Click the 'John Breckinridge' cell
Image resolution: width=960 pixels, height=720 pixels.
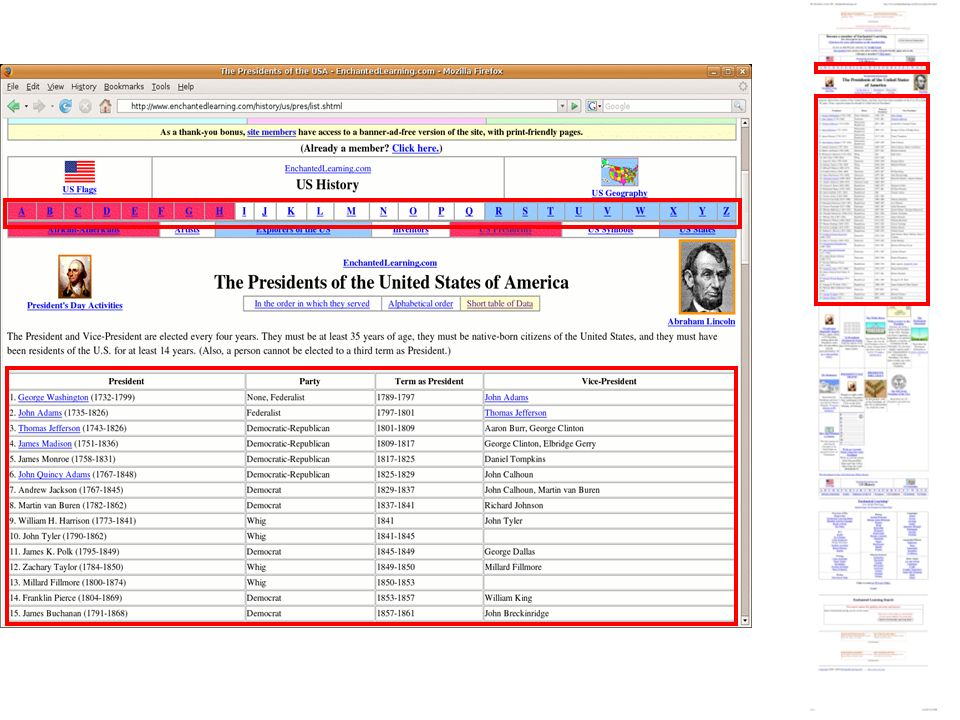click(609, 613)
